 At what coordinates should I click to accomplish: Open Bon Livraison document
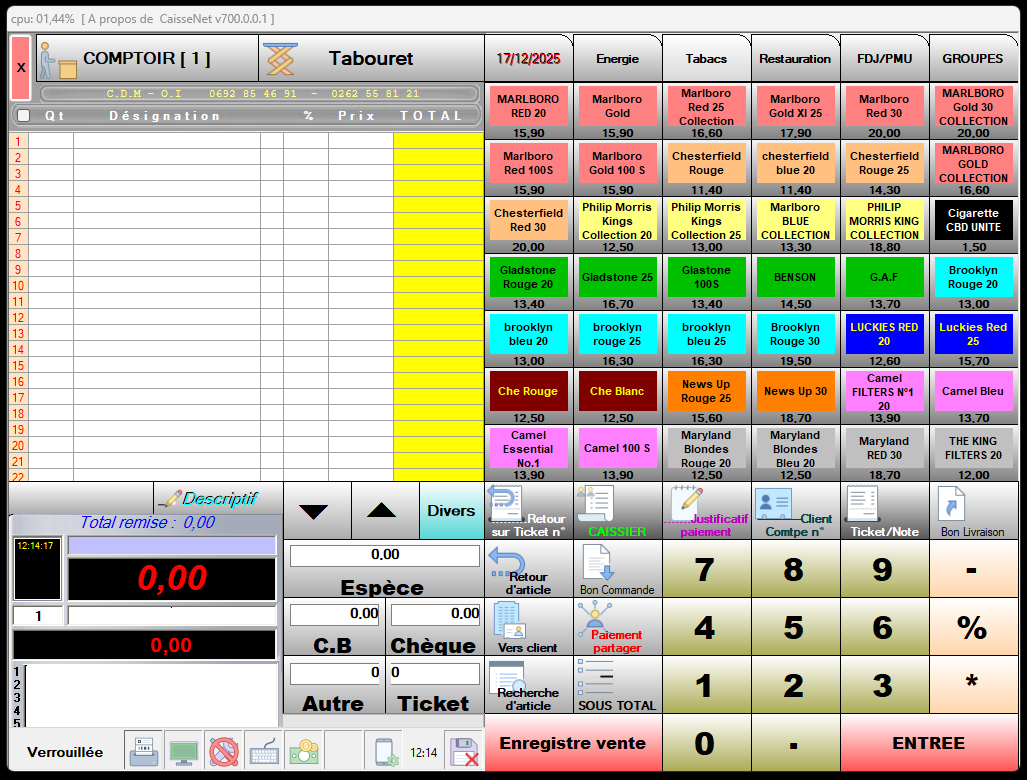[973, 511]
